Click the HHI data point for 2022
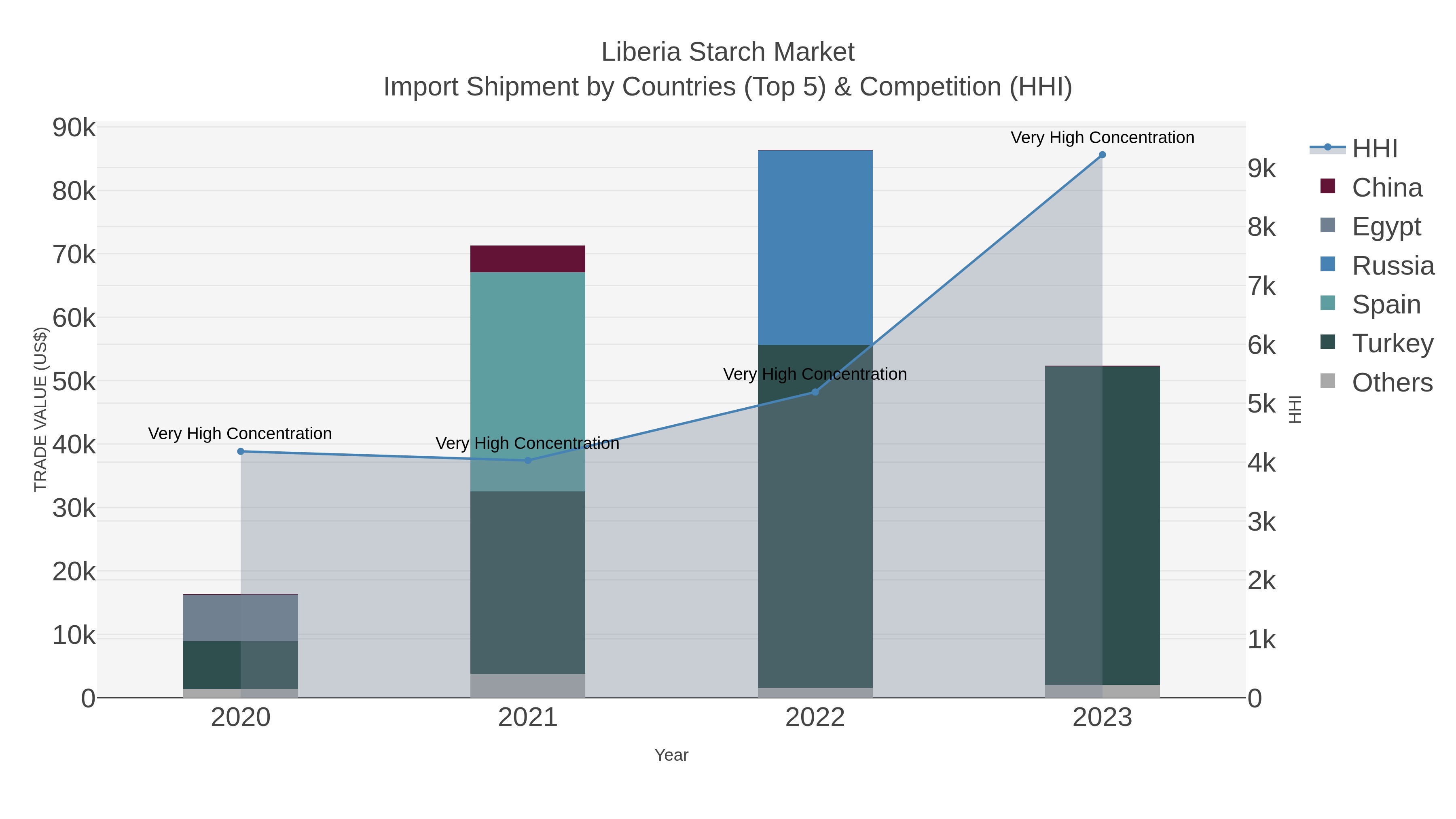Screen dimensions: 1456x819 point(815,392)
